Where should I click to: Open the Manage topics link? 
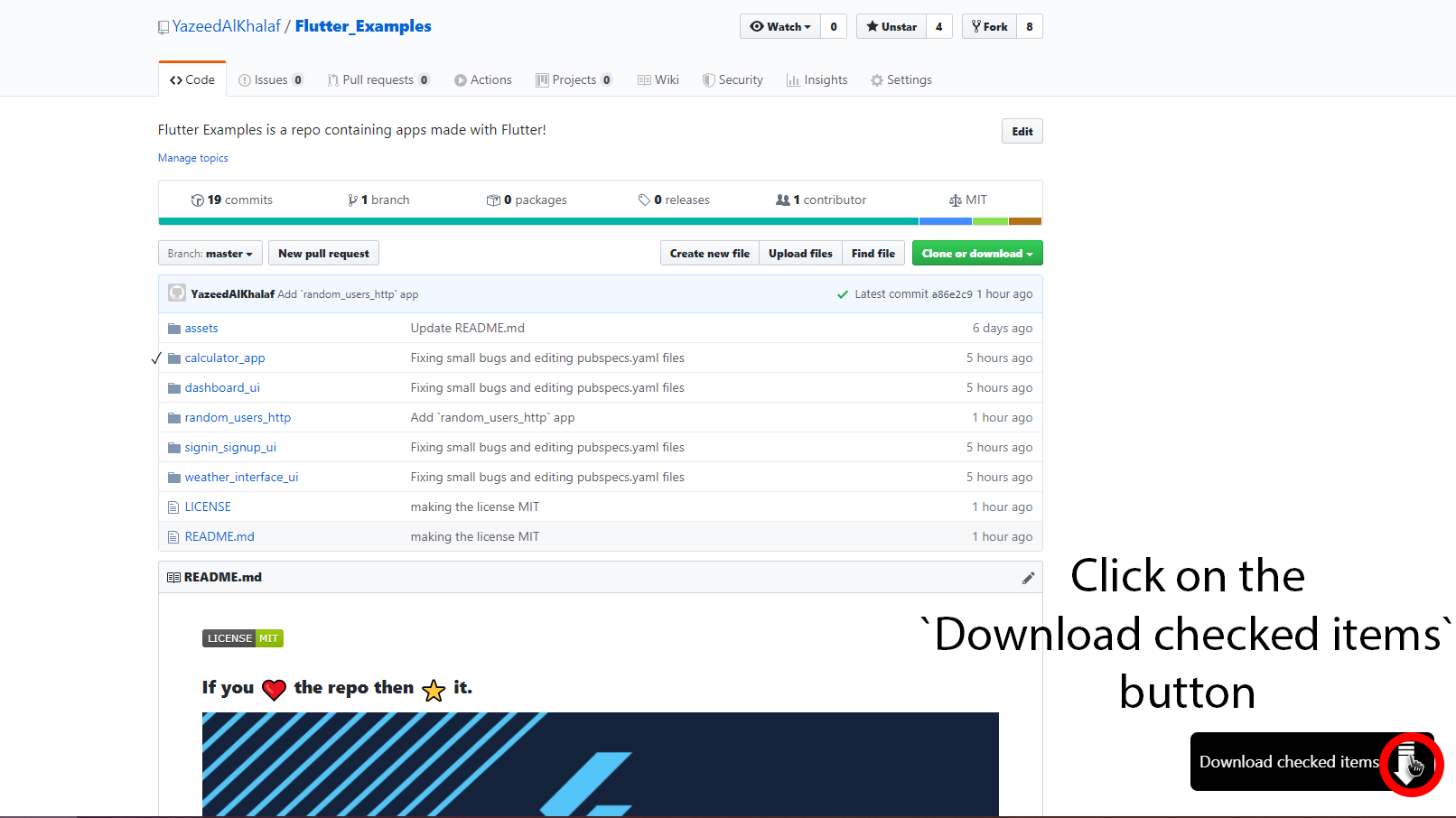pos(193,158)
